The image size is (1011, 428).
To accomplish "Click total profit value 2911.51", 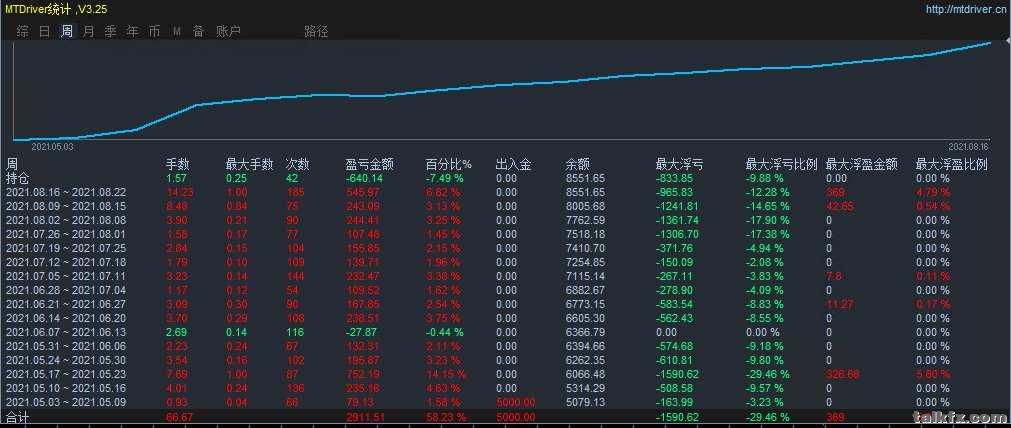I will tap(366, 417).
